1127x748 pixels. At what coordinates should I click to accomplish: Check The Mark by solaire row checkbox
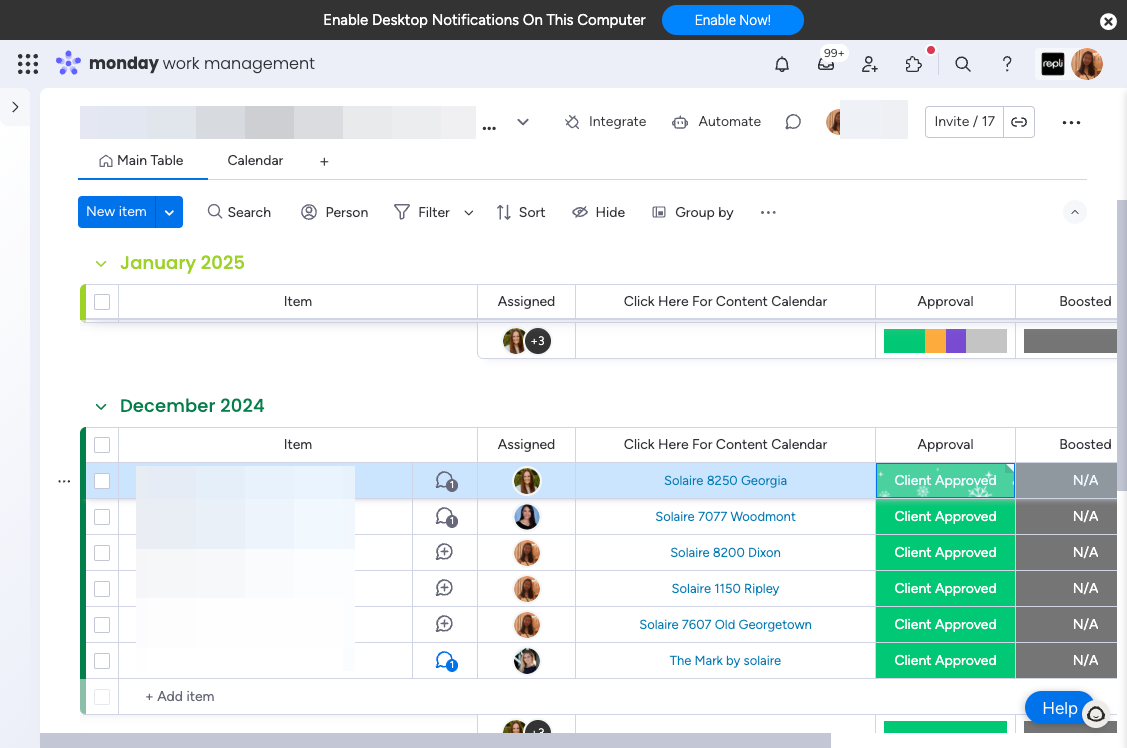(102, 660)
